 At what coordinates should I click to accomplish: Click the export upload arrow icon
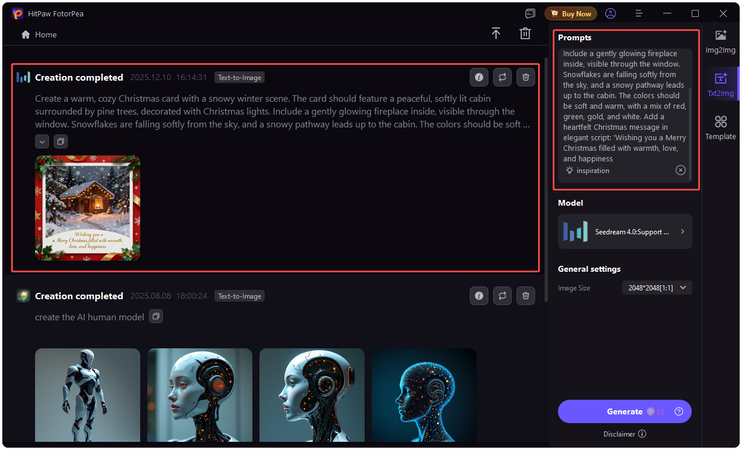[x=495, y=34]
